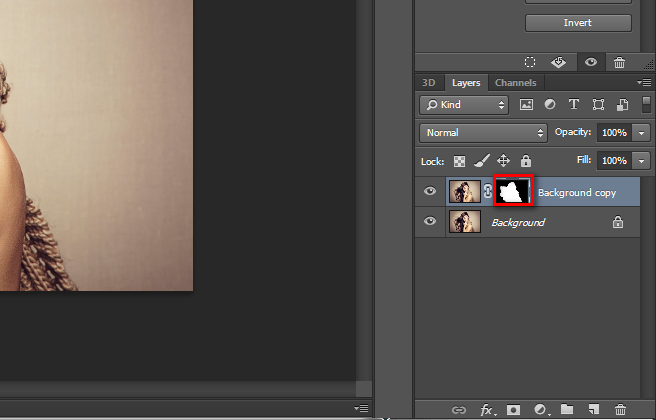The height and width of the screenshot is (420, 656).
Task: Open the Opacity slider arrow
Action: point(641,133)
